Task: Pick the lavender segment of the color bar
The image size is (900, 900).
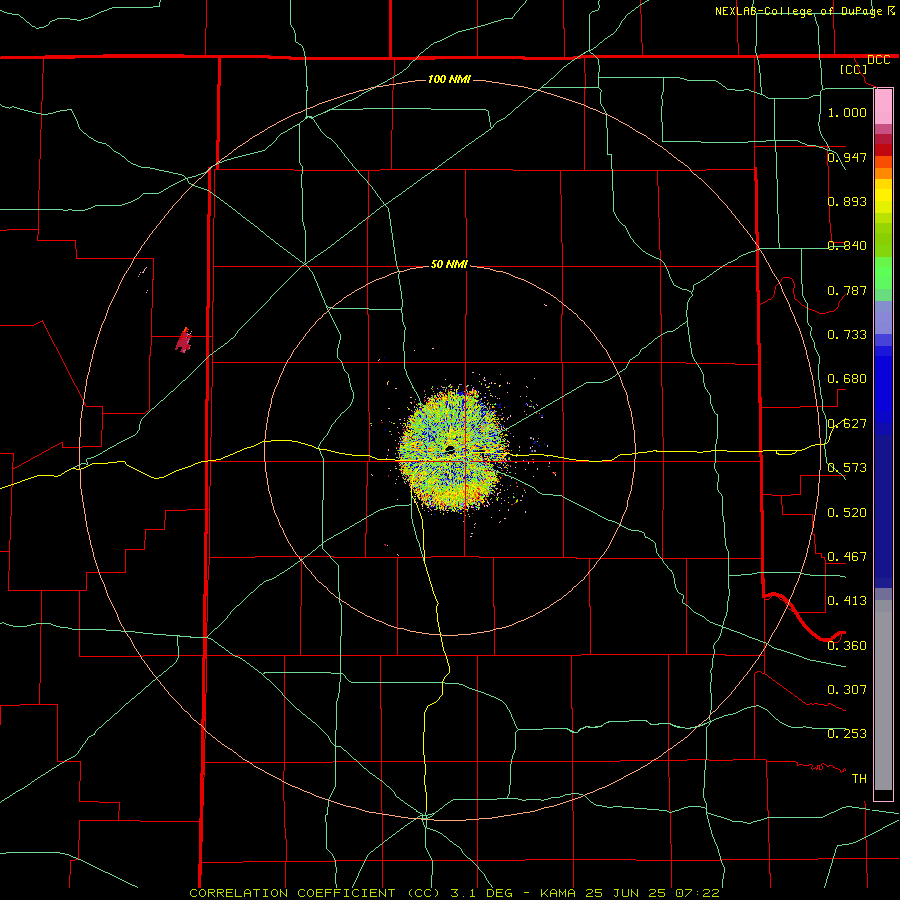Action: 883,317
